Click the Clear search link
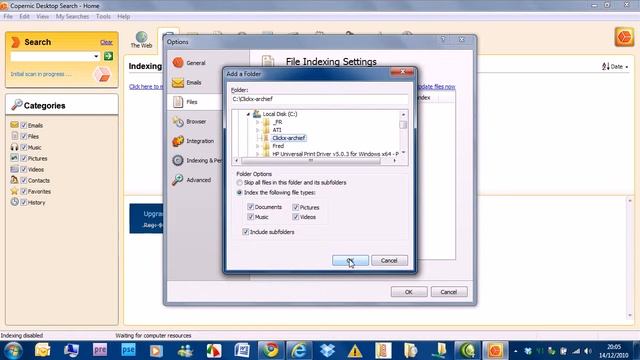 (106, 42)
